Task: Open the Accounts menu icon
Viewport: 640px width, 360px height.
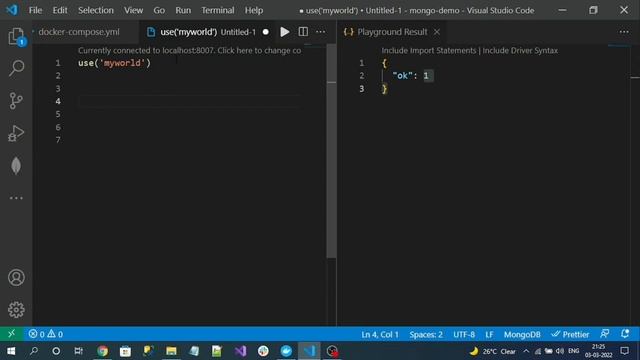Action: point(16,278)
